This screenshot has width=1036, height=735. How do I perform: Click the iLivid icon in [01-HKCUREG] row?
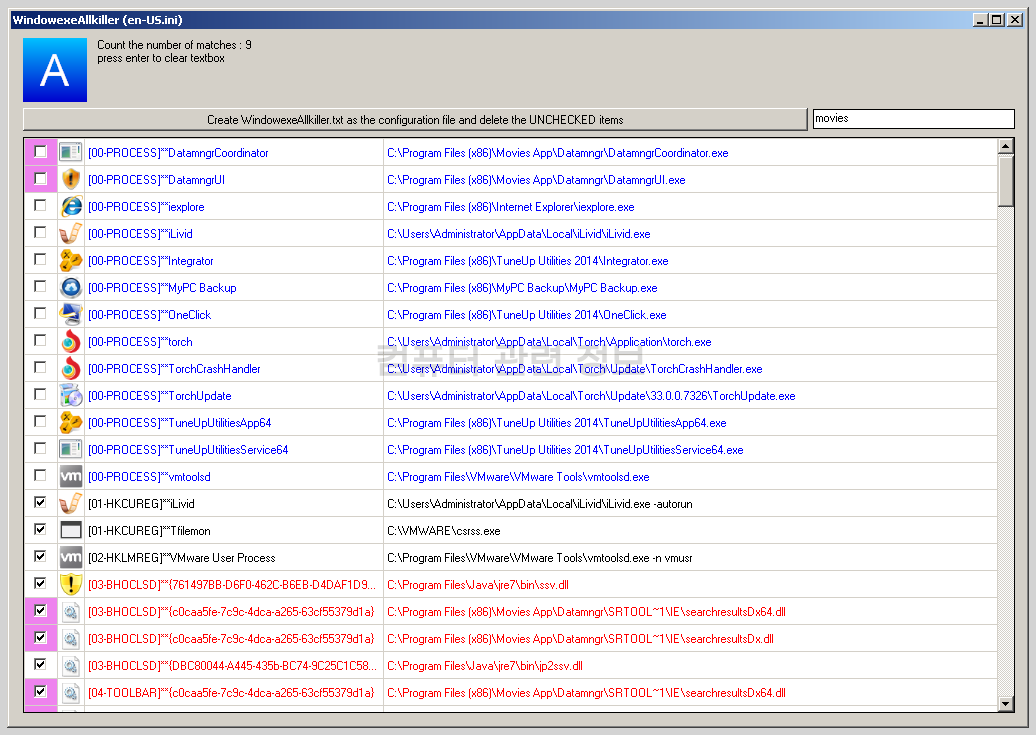pos(71,504)
